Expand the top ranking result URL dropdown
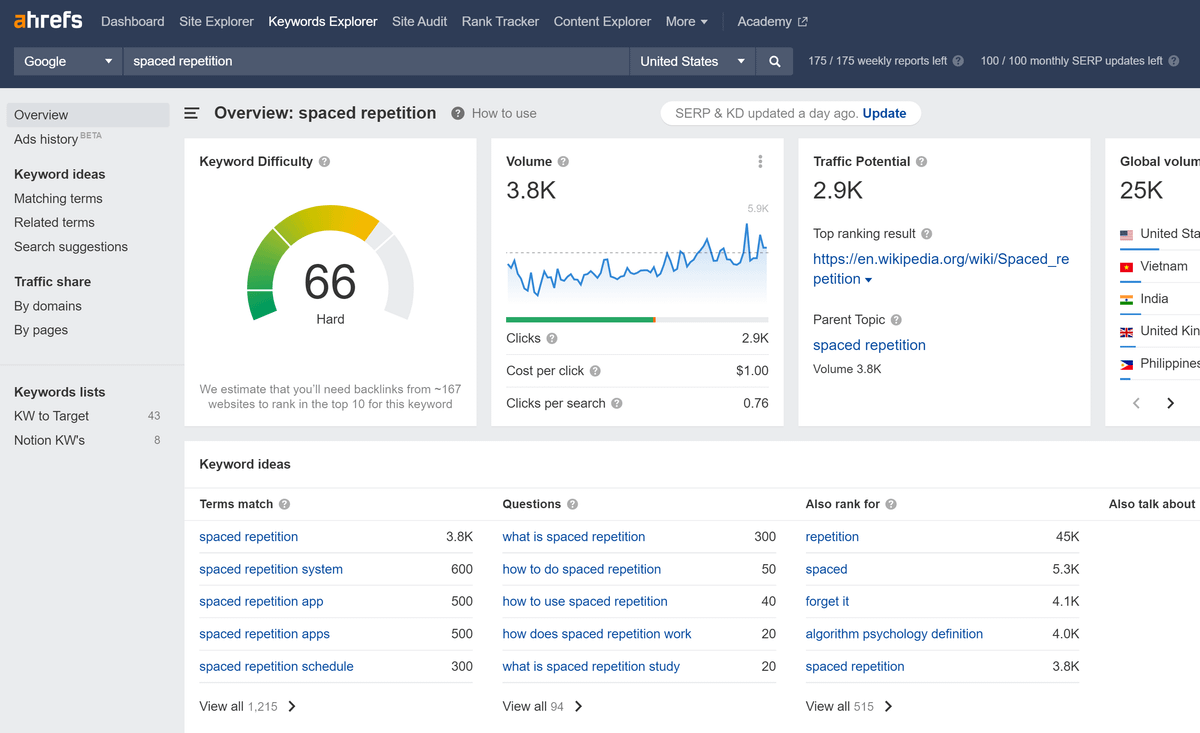 (868, 280)
